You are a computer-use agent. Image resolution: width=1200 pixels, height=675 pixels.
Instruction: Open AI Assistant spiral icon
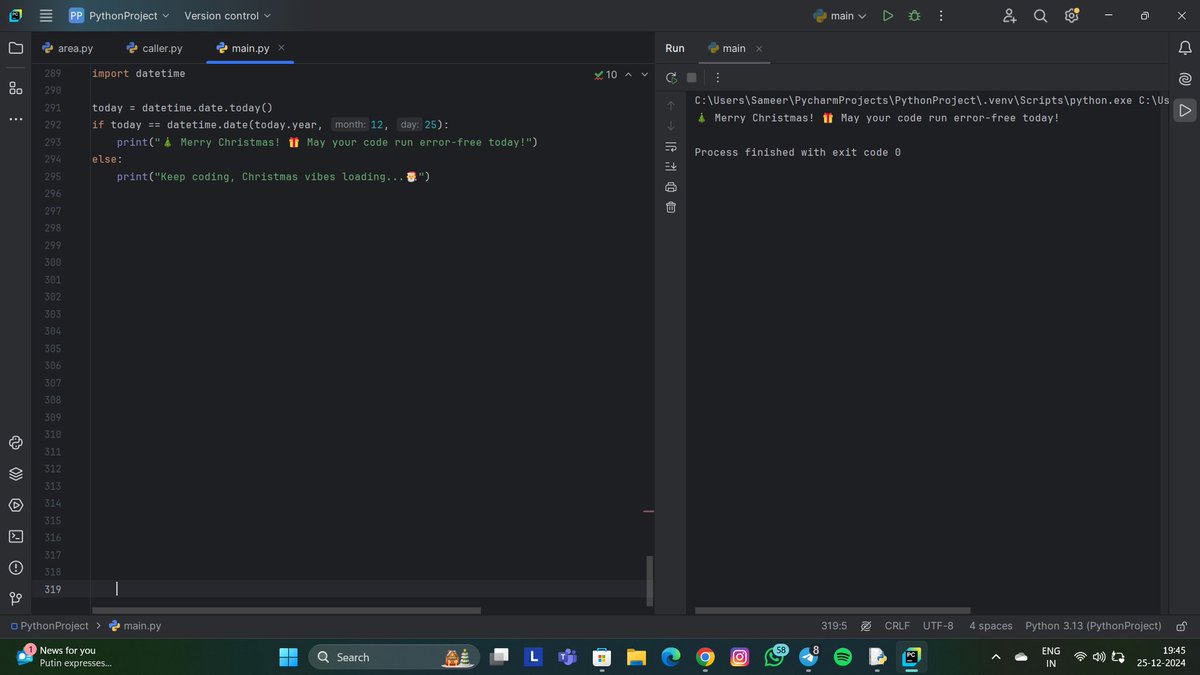click(1185, 79)
